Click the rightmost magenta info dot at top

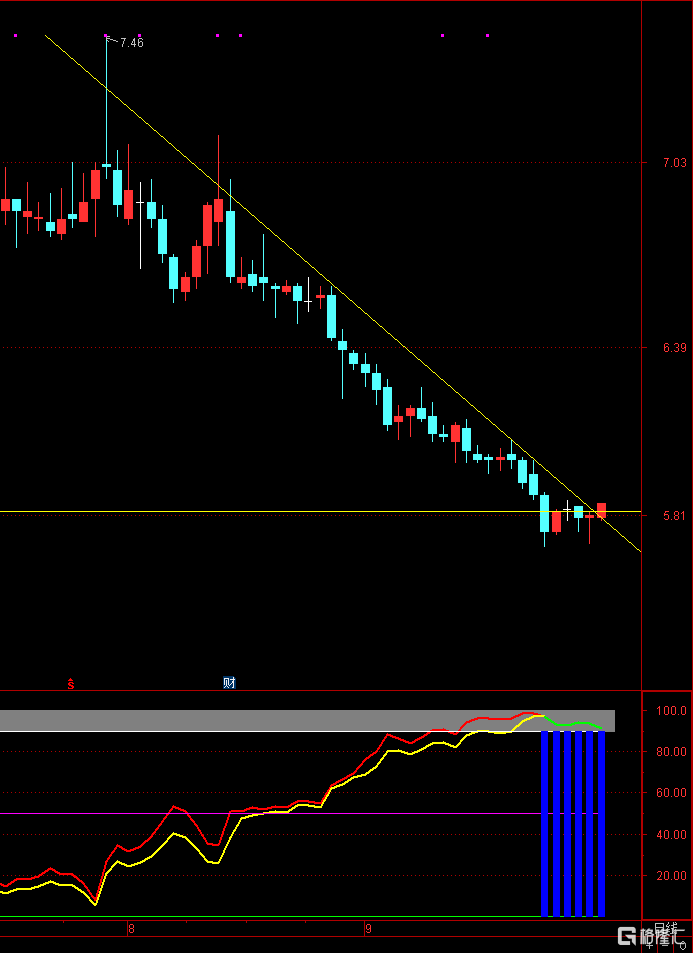click(487, 36)
